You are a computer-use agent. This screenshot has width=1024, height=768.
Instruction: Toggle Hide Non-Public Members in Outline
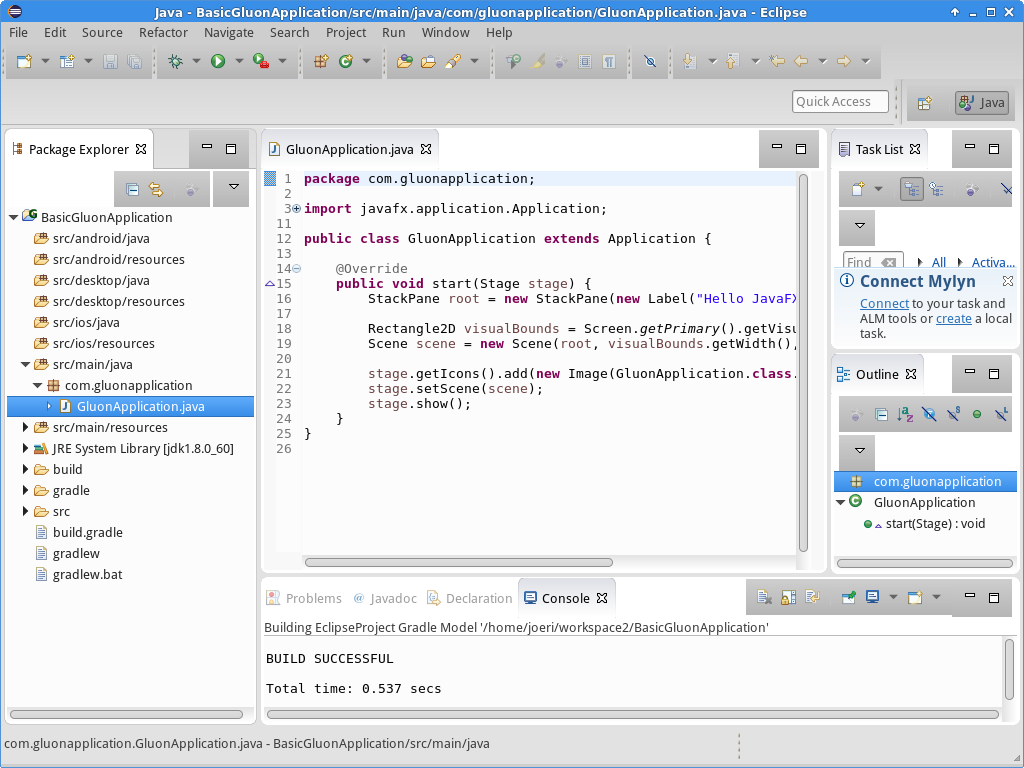pyautogui.click(x=977, y=414)
